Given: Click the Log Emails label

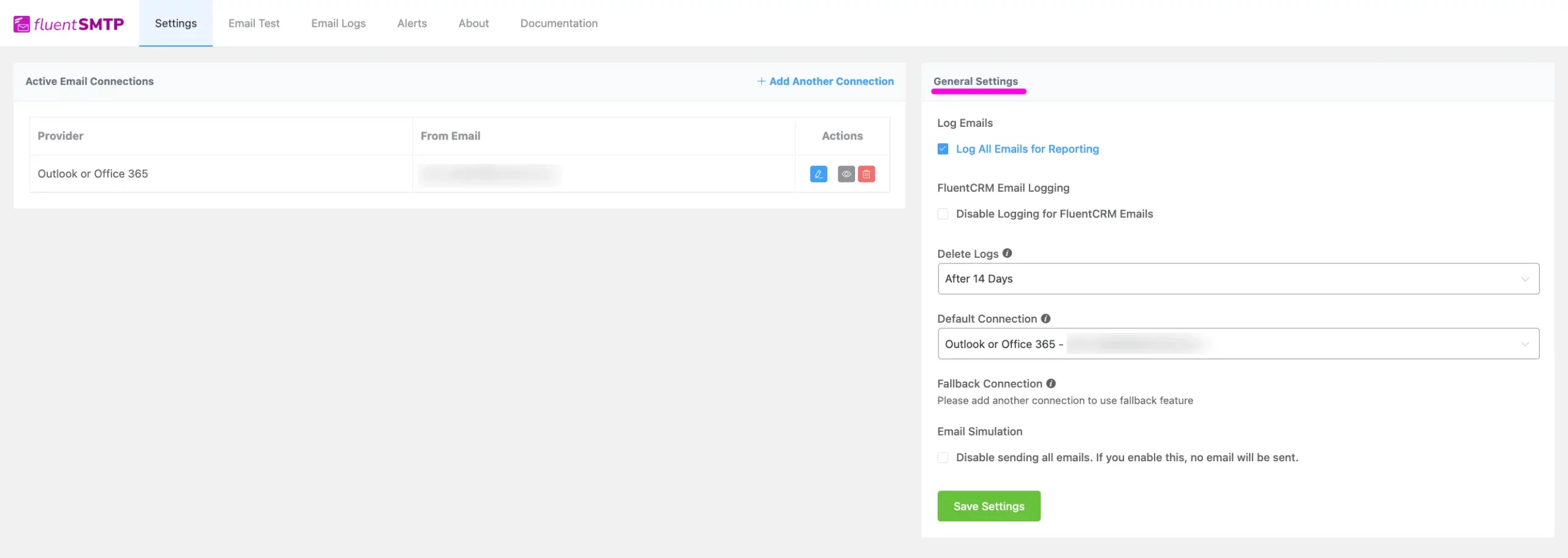Looking at the screenshot, I should click(x=965, y=123).
